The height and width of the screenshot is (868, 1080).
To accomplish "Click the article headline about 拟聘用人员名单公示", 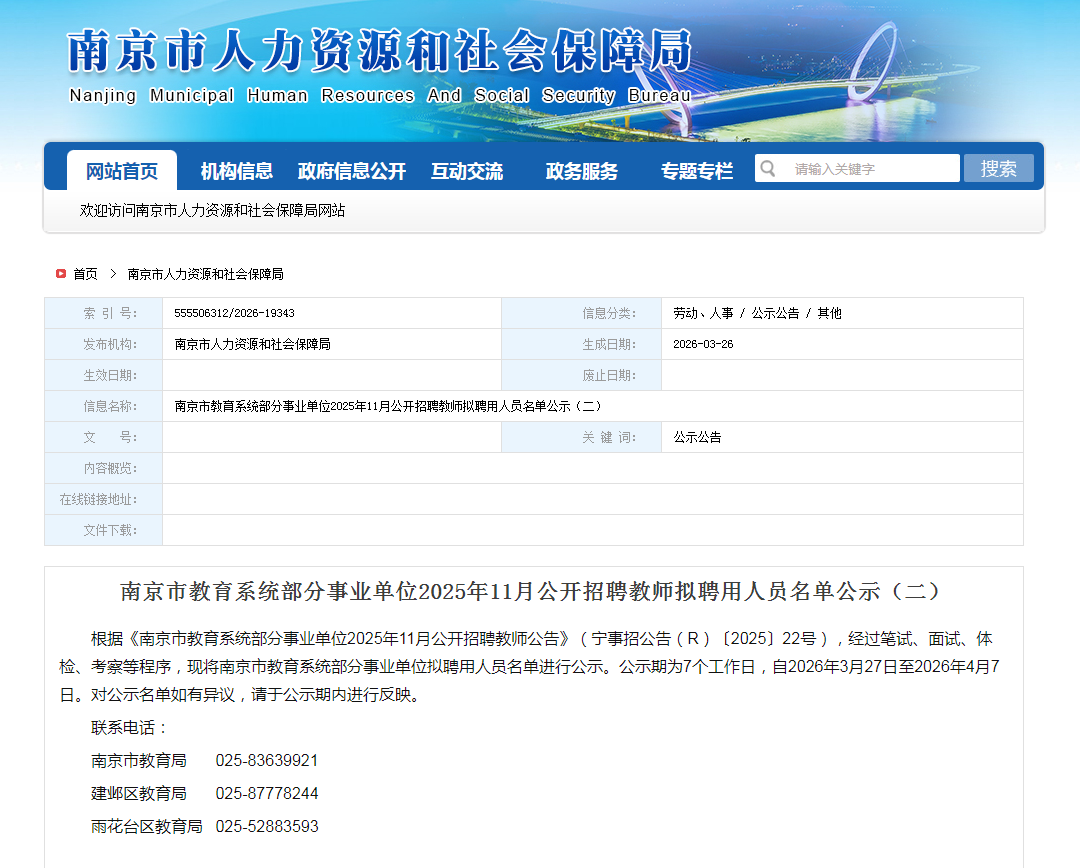I will [x=531, y=591].
